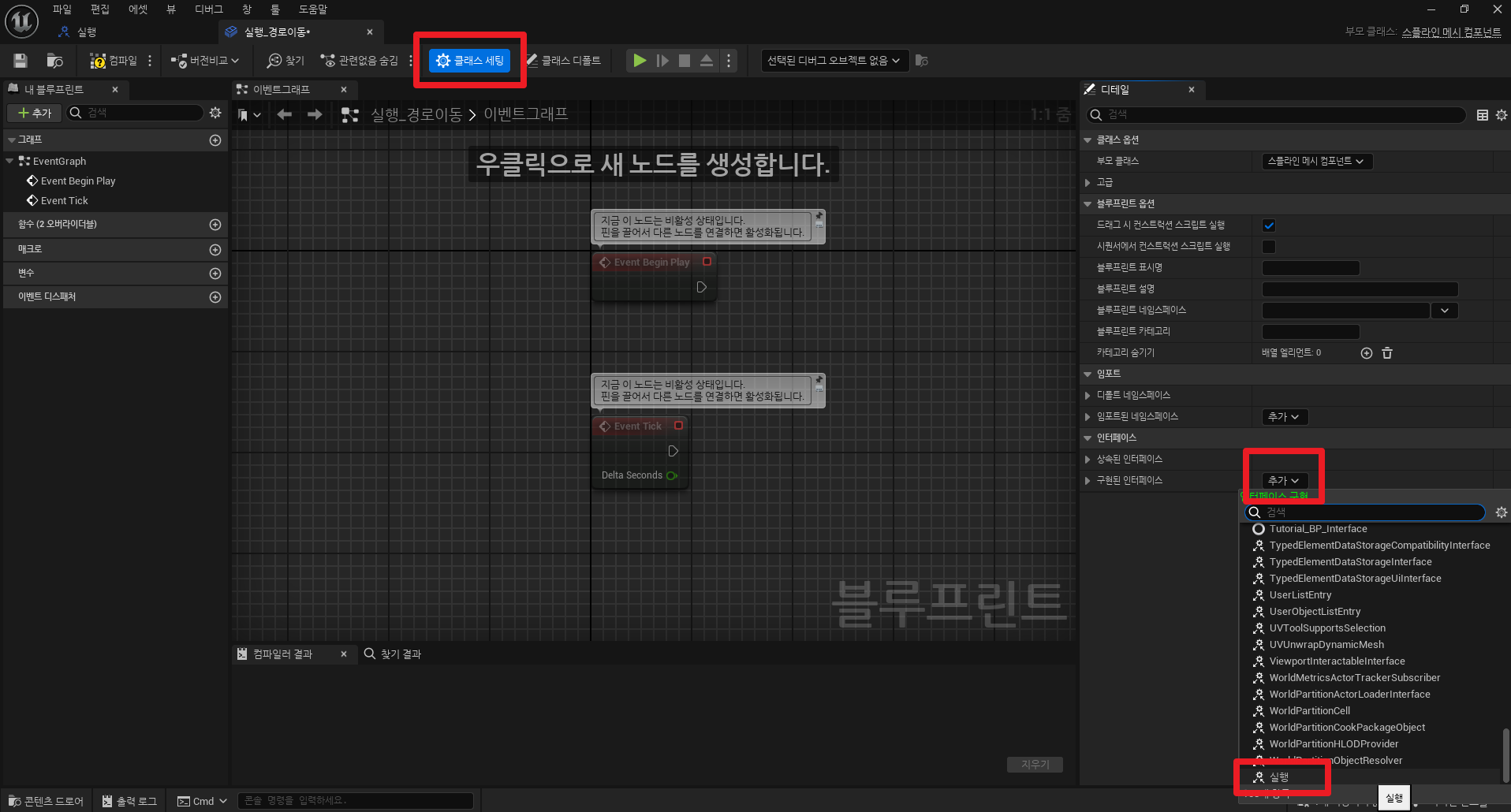
Task: Browse to asset in Content Browser icon
Action: (54, 61)
